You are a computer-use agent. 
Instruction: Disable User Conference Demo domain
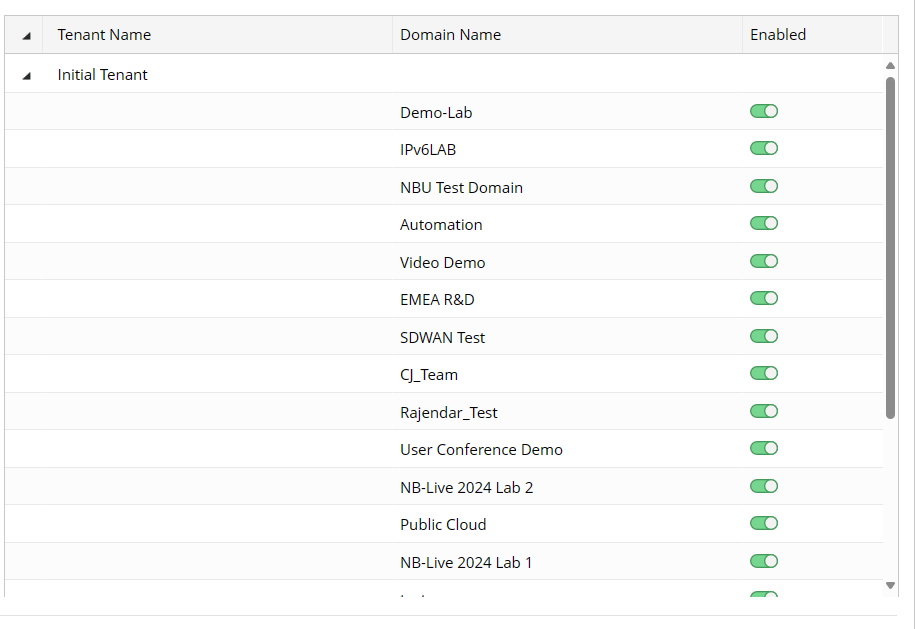pos(764,449)
